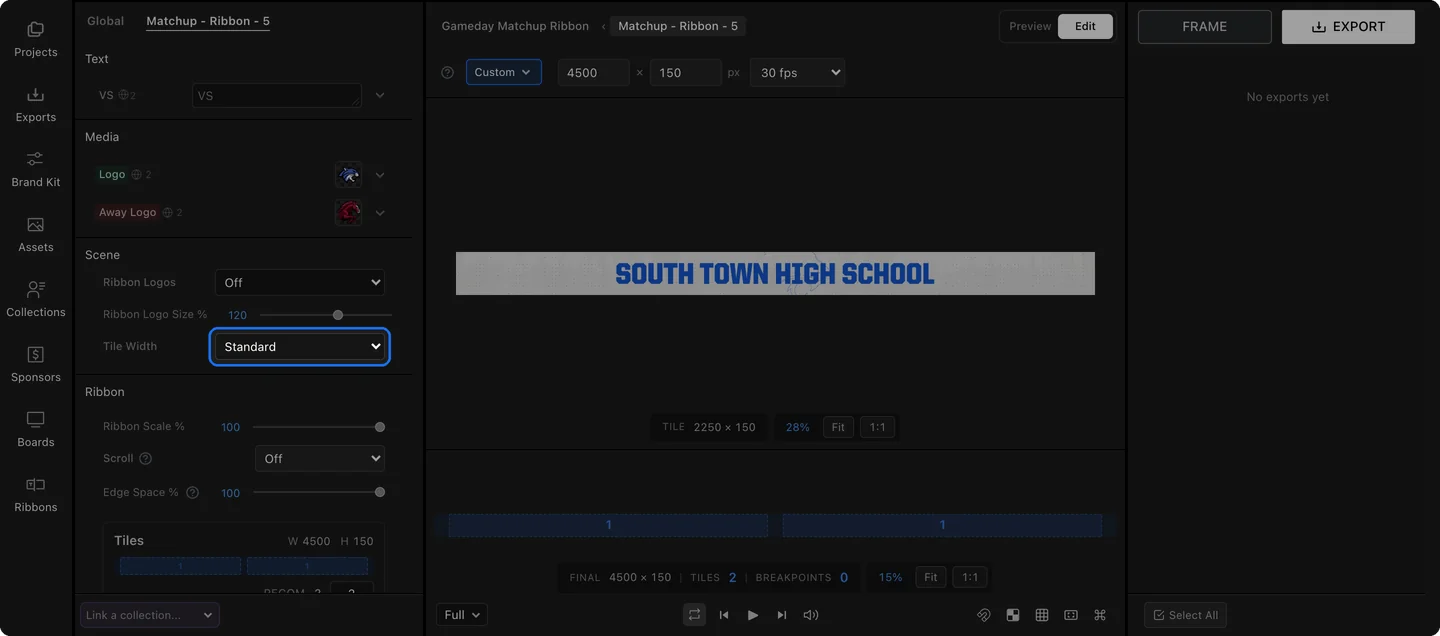Open the Ribbon Logos dropdown
The height and width of the screenshot is (636, 1440).
coord(300,283)
